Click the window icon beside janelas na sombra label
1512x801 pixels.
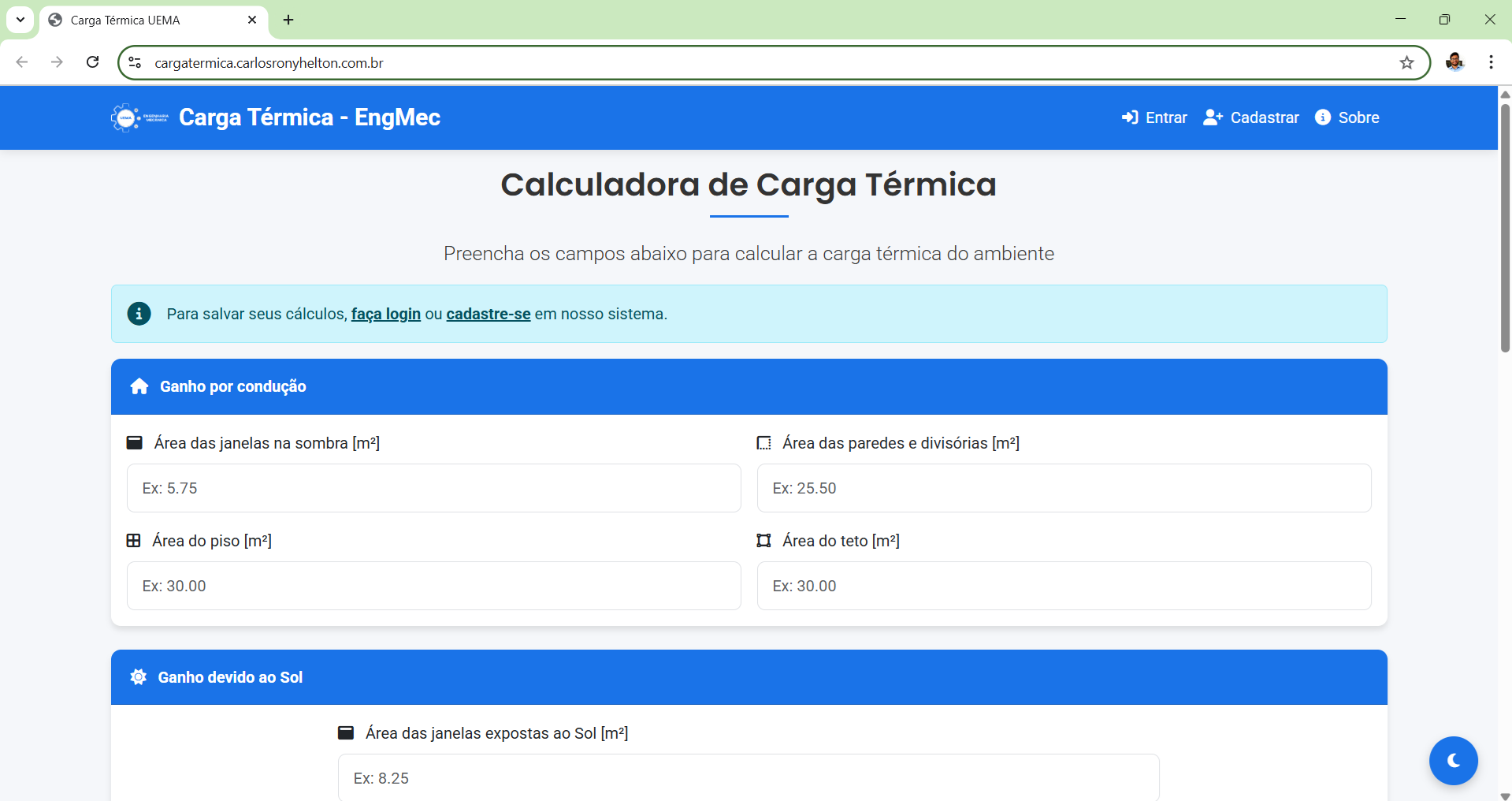click(135, 443)
